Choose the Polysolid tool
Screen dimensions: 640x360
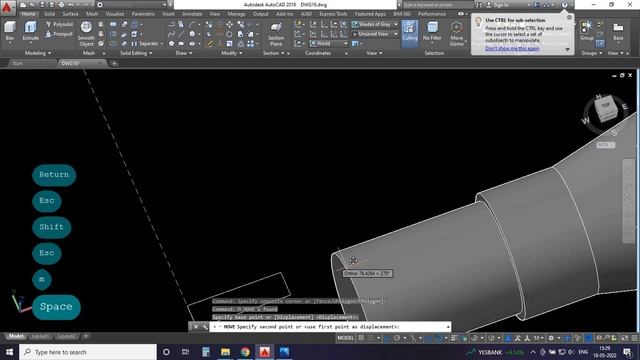(60, 24)
